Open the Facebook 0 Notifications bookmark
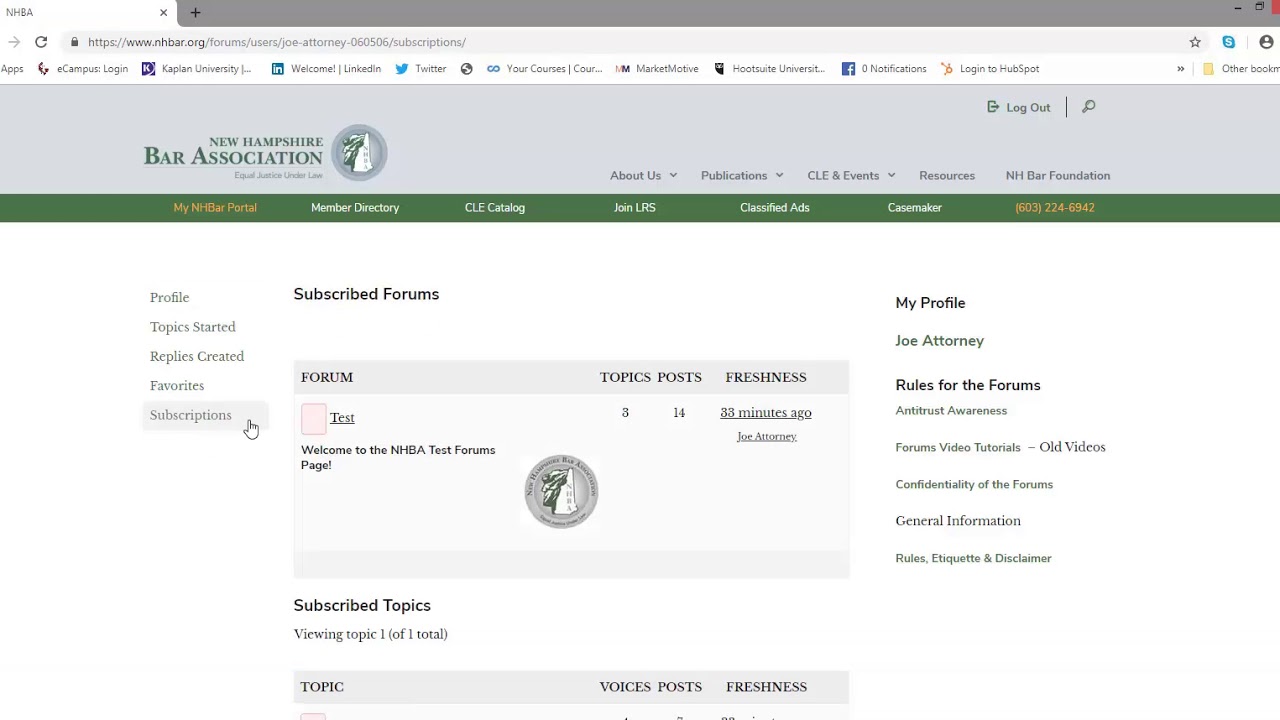1280x720 pixels. coord(884,69)
